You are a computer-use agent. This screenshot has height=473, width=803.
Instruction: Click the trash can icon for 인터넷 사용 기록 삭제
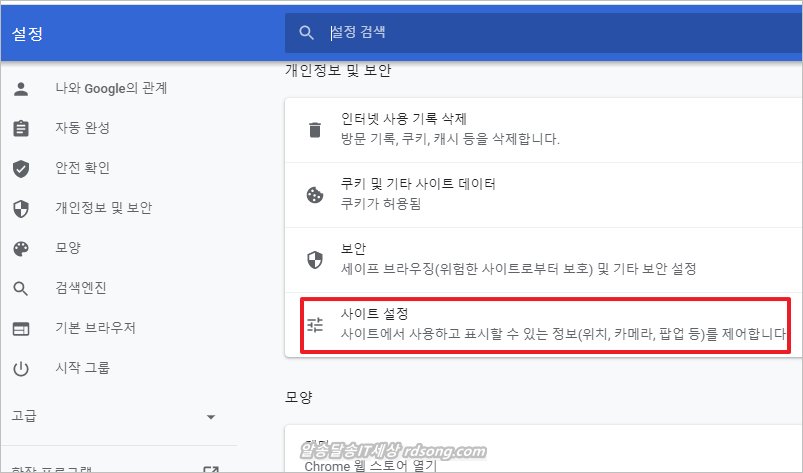click(315, 129)
